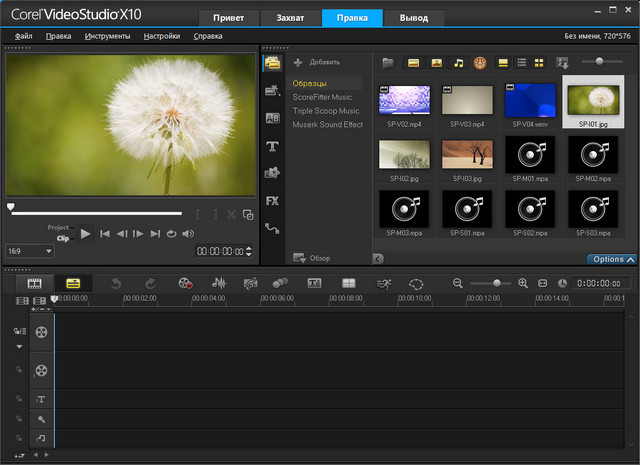Image resolution: width=640 pixels, height=465 pixels.
Task: Collapse the library folder panel with arrow
Action: click(x=378, y=258)
